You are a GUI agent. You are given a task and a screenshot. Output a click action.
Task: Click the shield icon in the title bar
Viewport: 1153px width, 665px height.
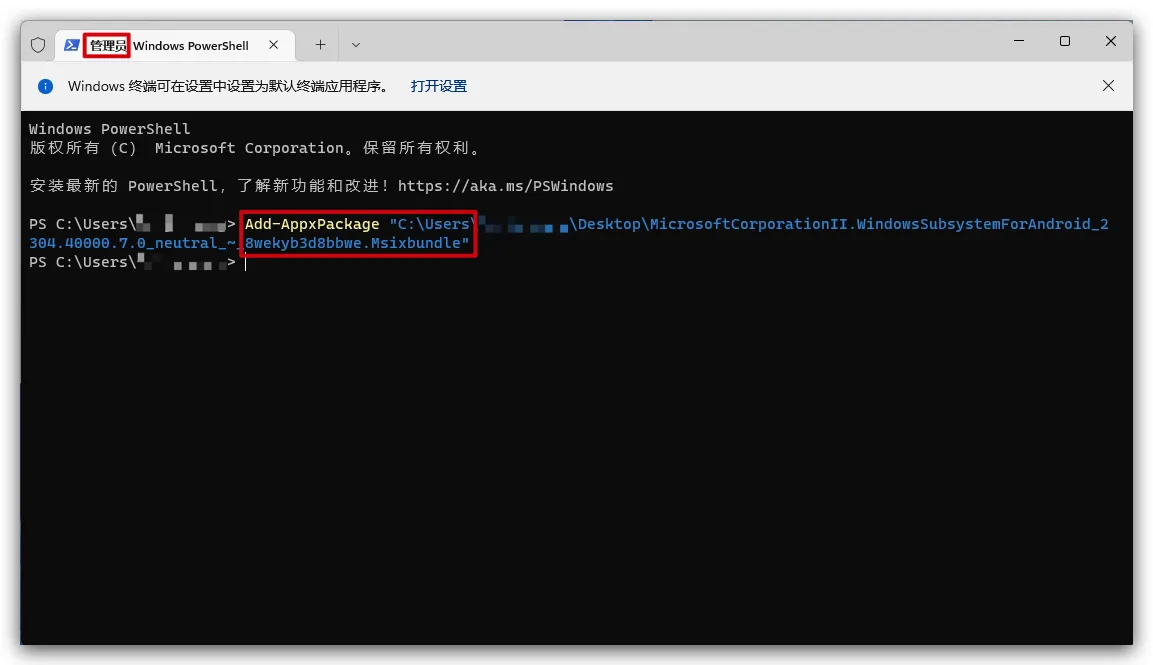(x=38, y=45)
